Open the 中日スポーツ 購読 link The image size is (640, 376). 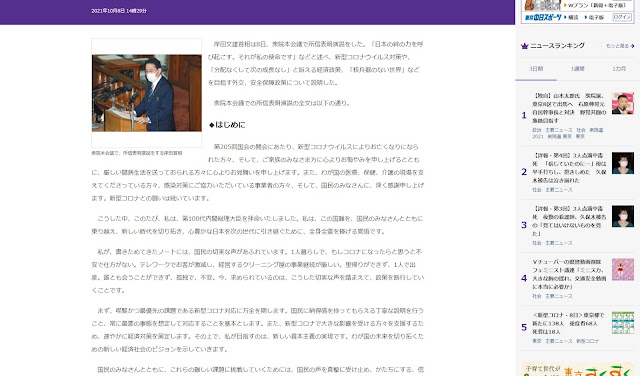[x=571, y=18]
